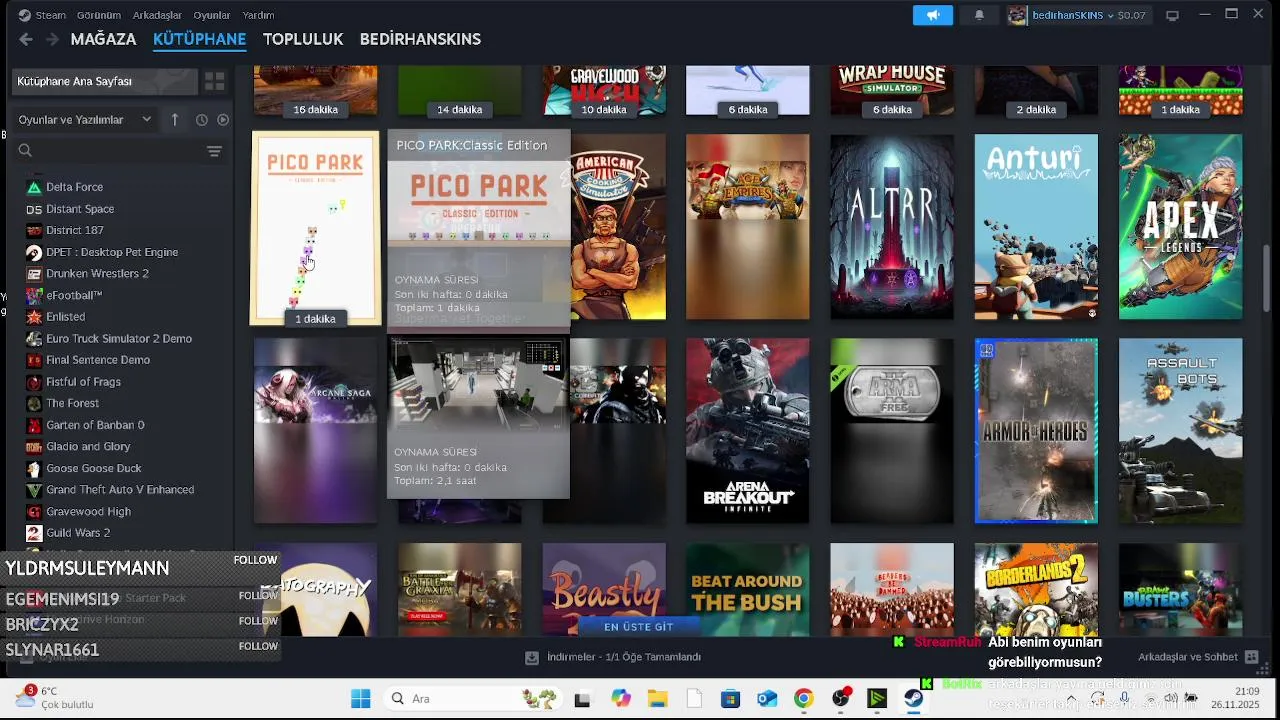Open Arkadaşlar ve Sohbet panel
Screen dimensions: 1280x720
click(x=1198, y=657)
